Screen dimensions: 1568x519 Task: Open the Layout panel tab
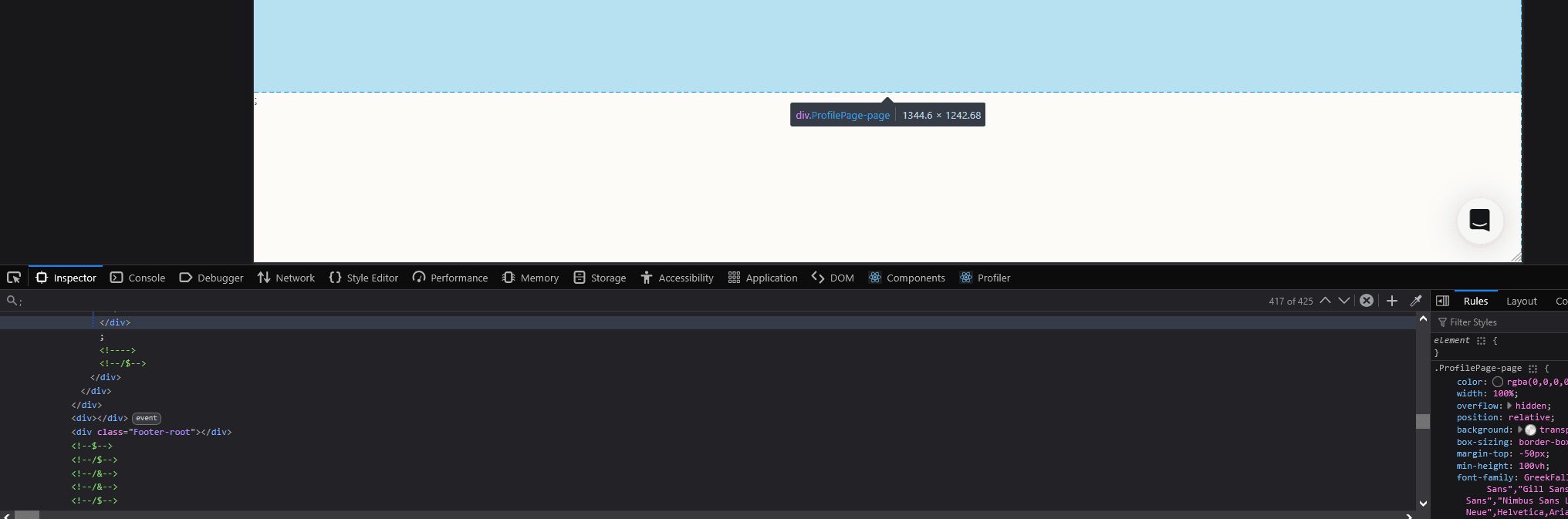(1521, 301)
